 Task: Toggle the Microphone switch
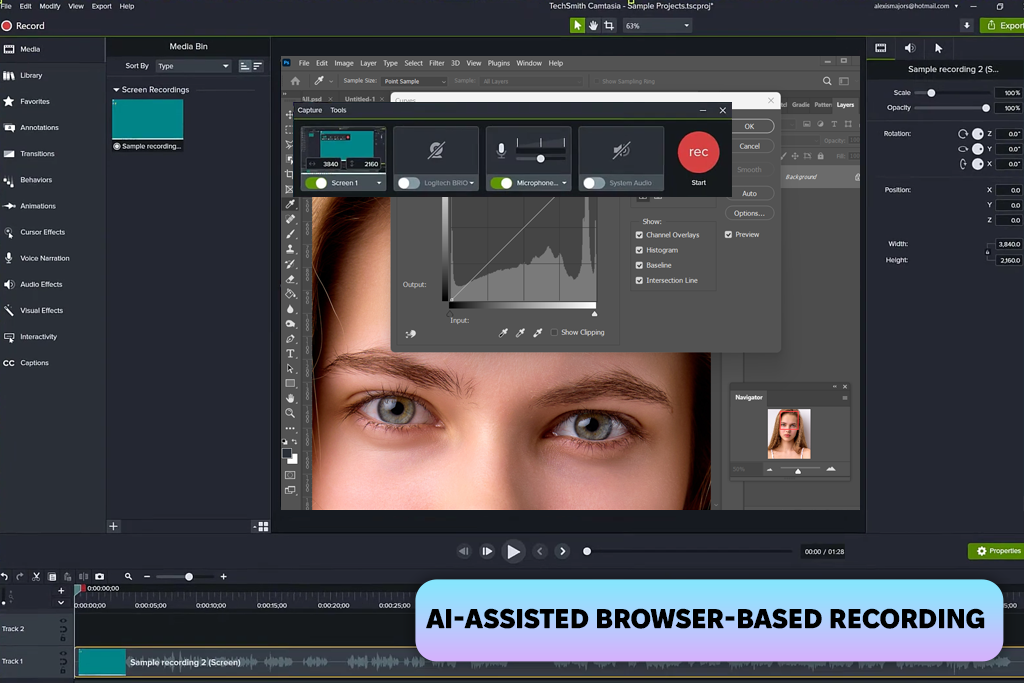click(x=502, y=183)
